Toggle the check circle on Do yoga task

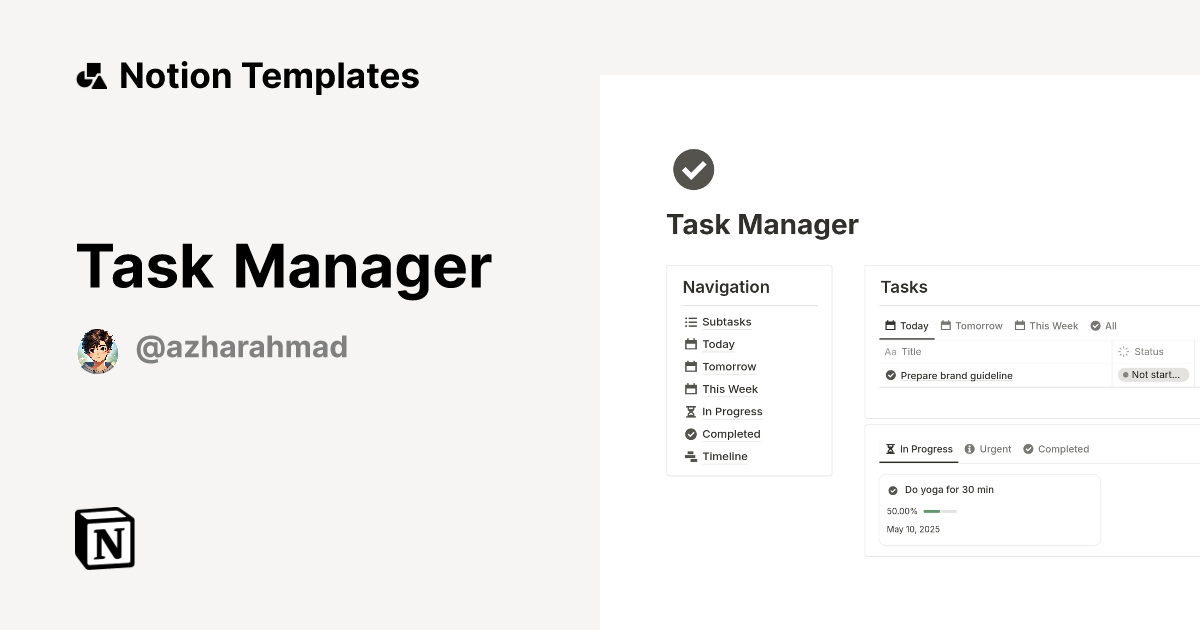tap(893, 490)
